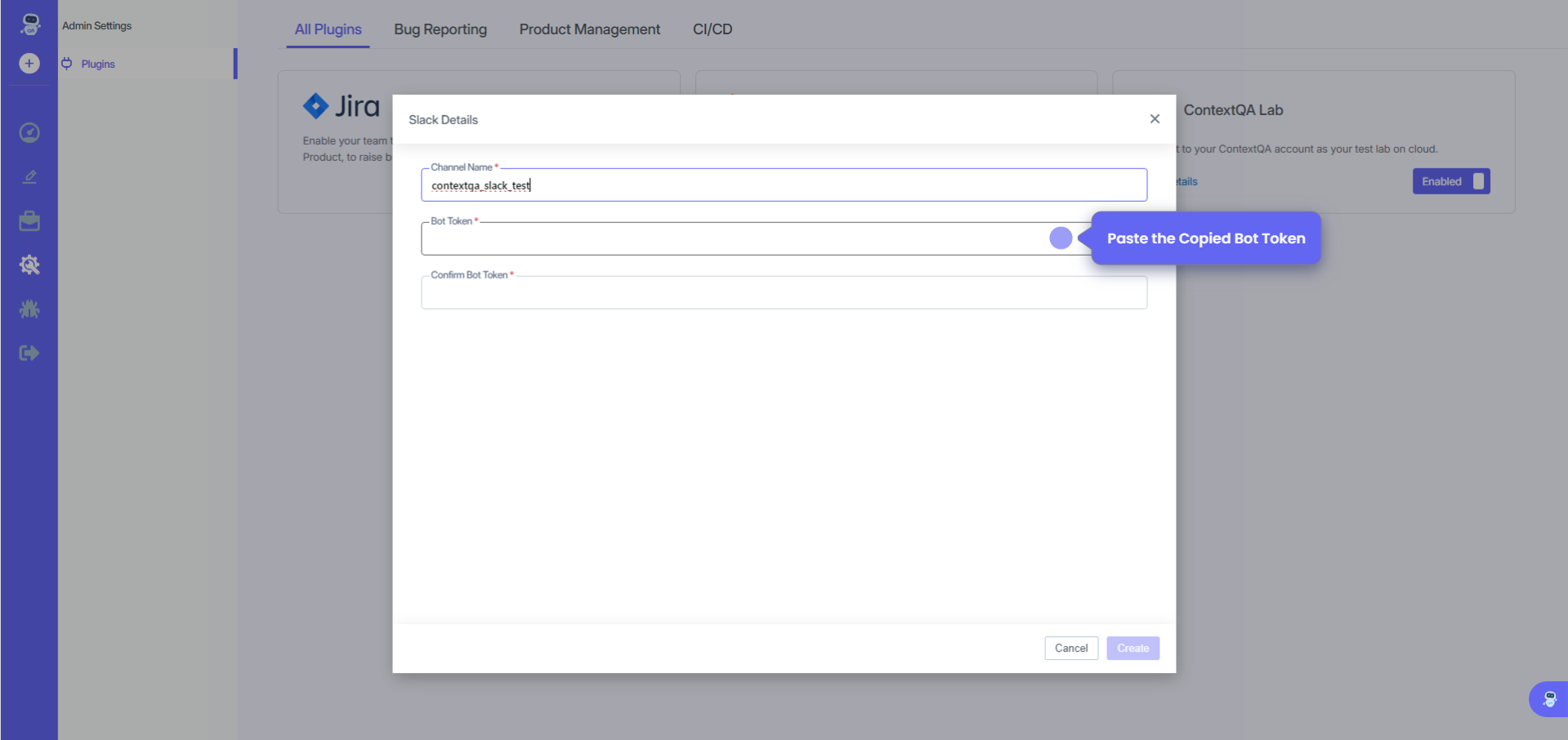Click the logout arrow icon in sidebar
1568x740 pixels.
click(x=29, y=353)
